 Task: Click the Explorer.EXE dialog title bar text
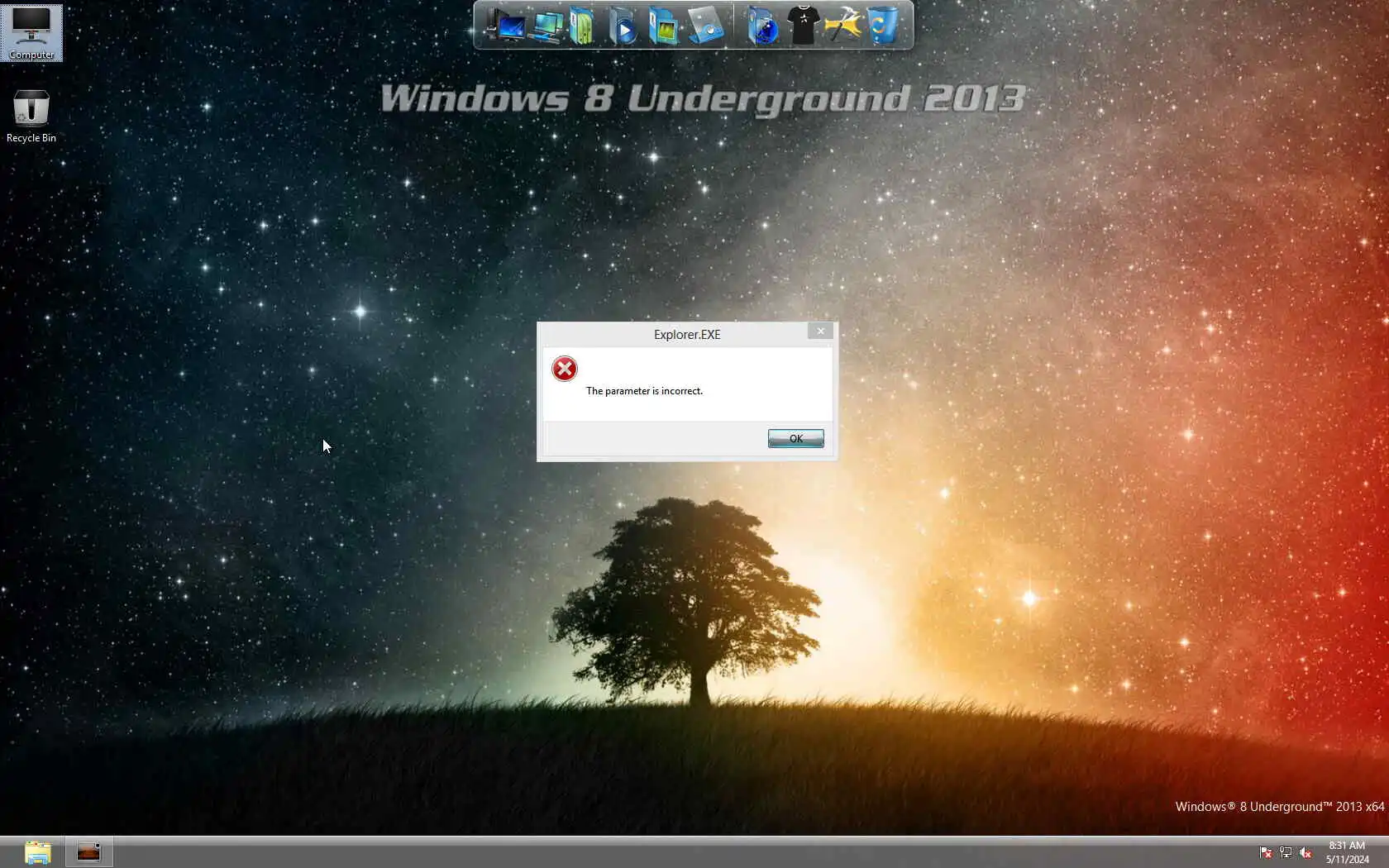(x=687, y=335)
